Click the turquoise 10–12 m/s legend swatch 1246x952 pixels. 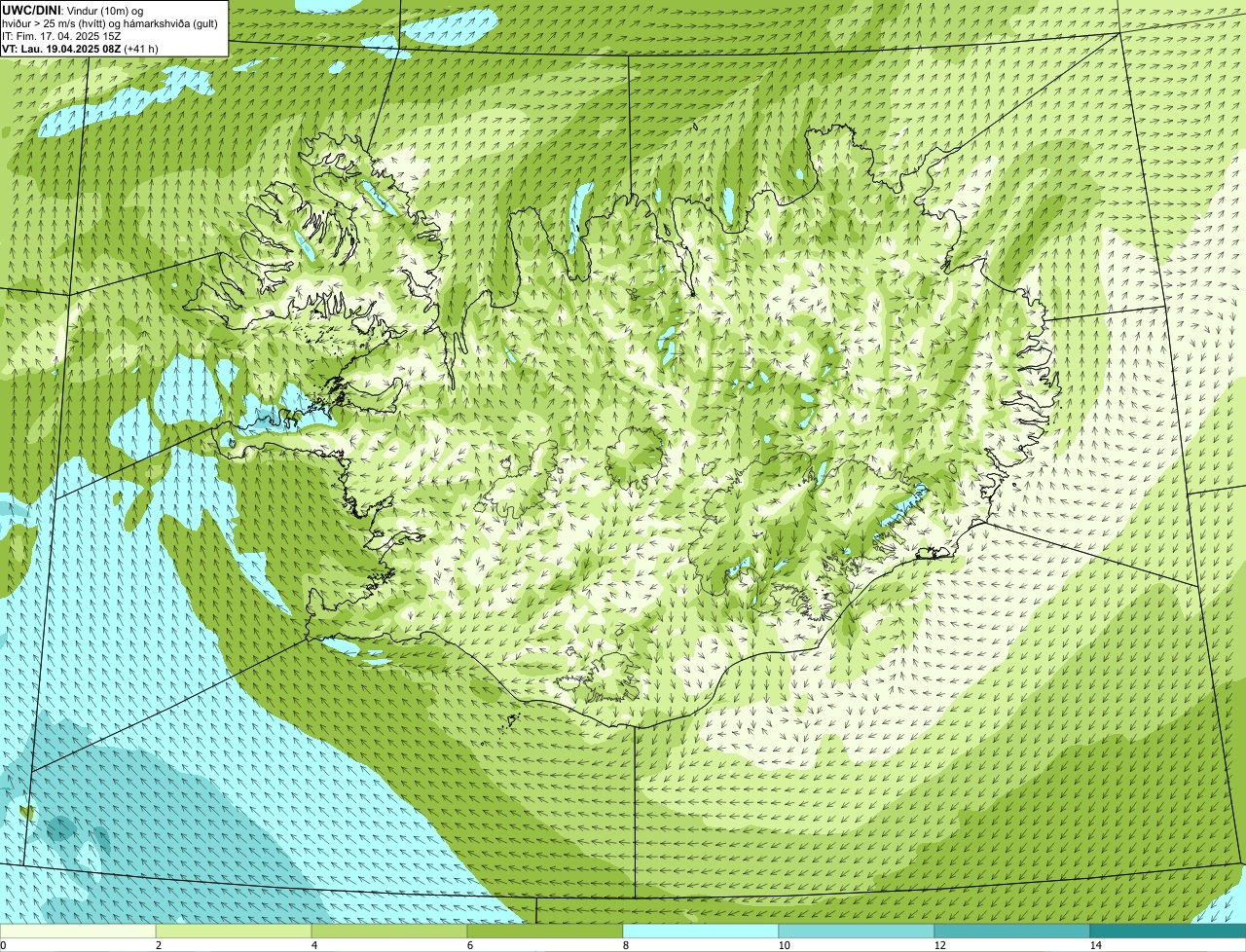857,931
